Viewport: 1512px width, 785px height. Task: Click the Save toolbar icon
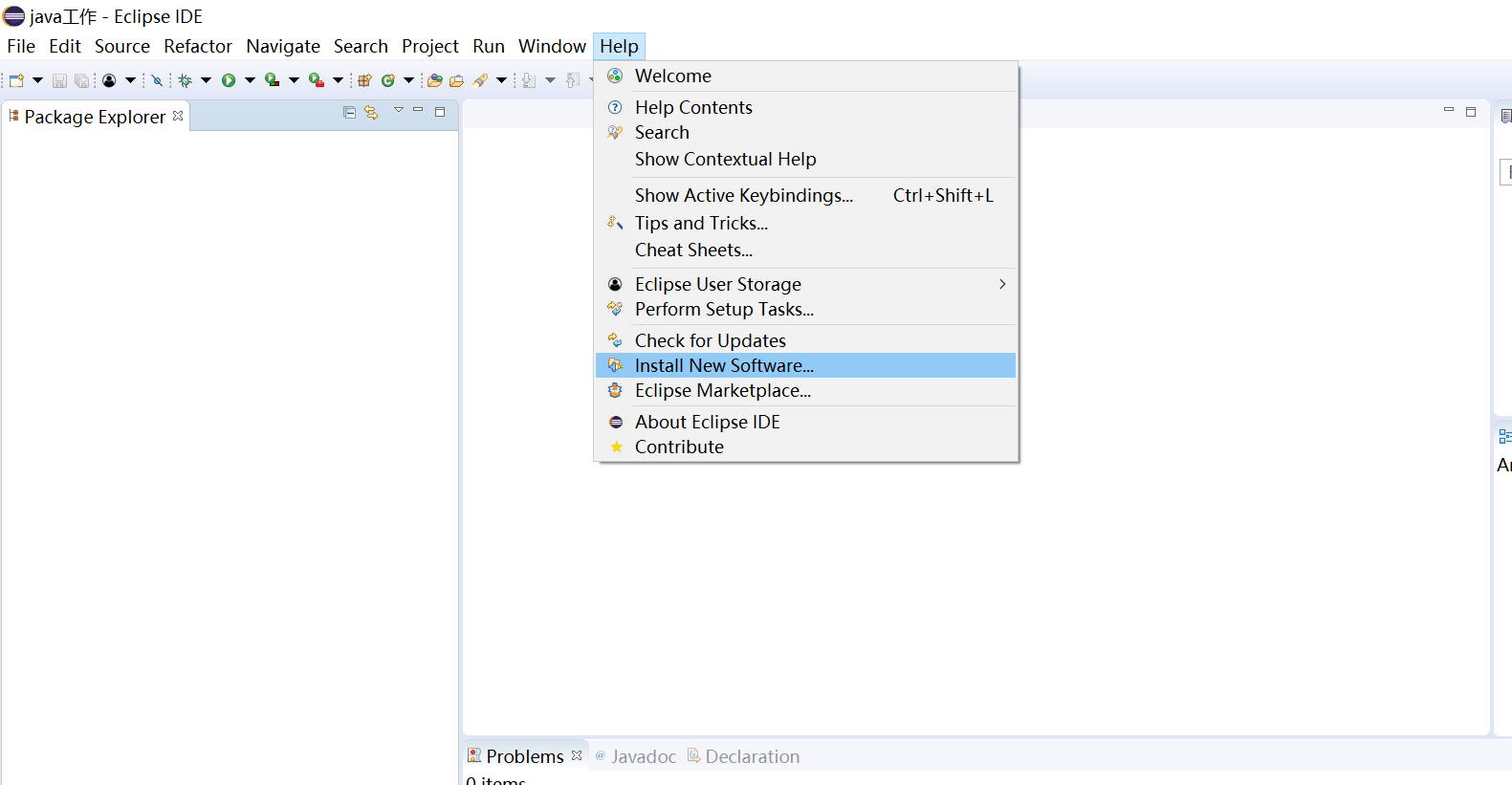tap(59, 81)
